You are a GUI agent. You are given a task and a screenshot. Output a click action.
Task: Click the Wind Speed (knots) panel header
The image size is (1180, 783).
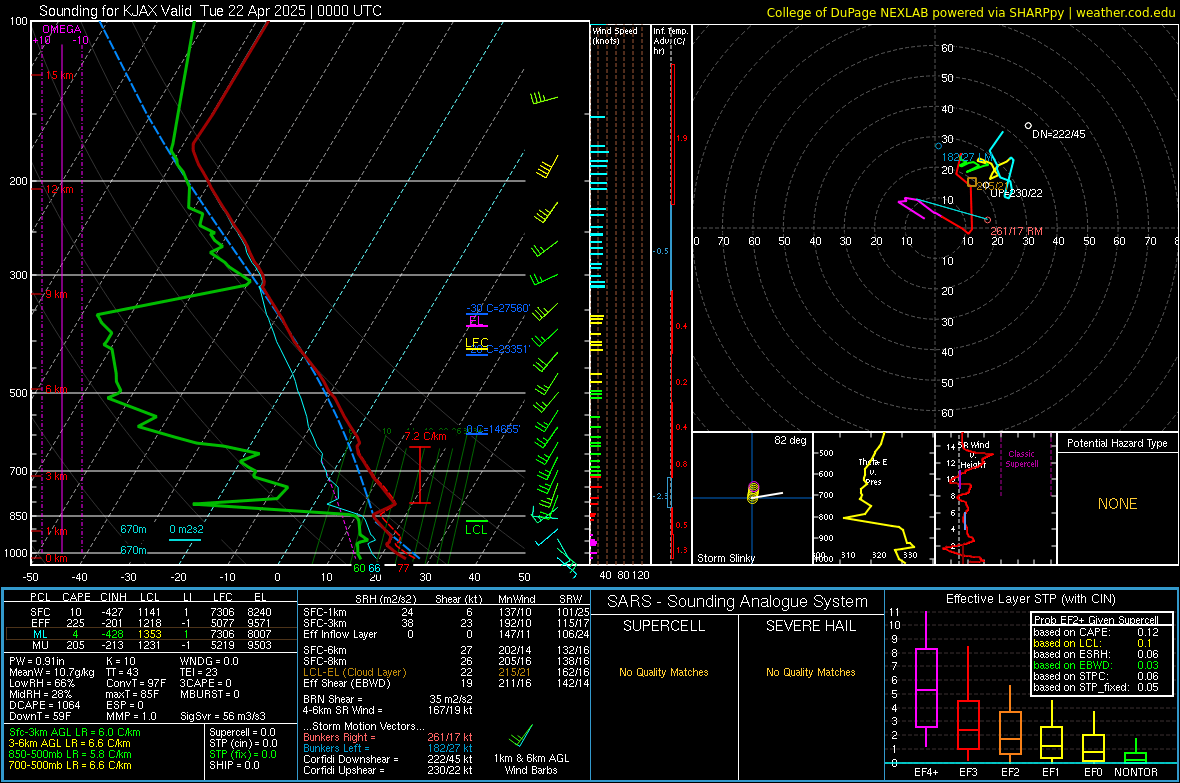pos(614,35)
